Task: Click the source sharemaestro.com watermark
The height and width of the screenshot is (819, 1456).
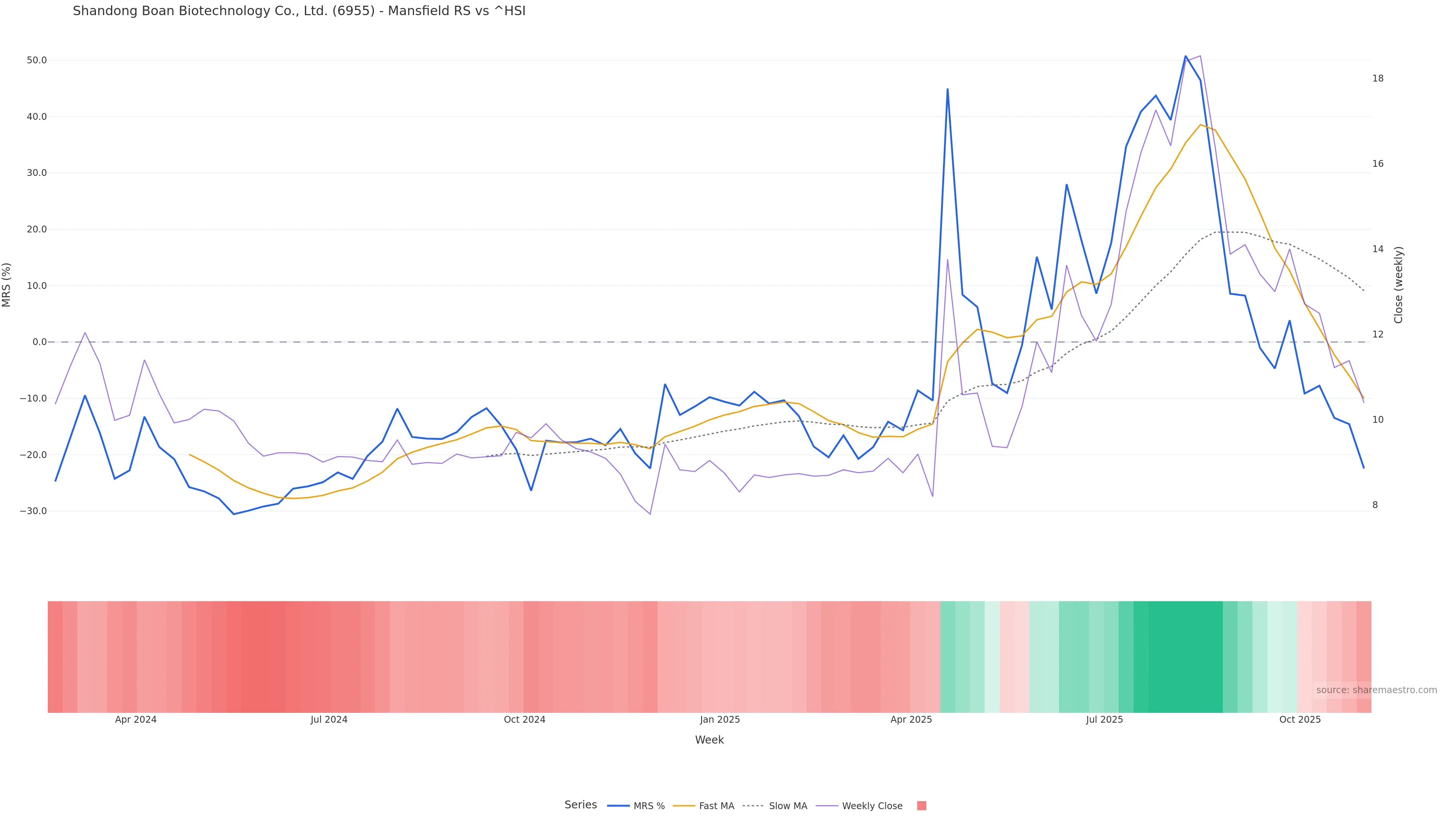Action: (1376, 690)
